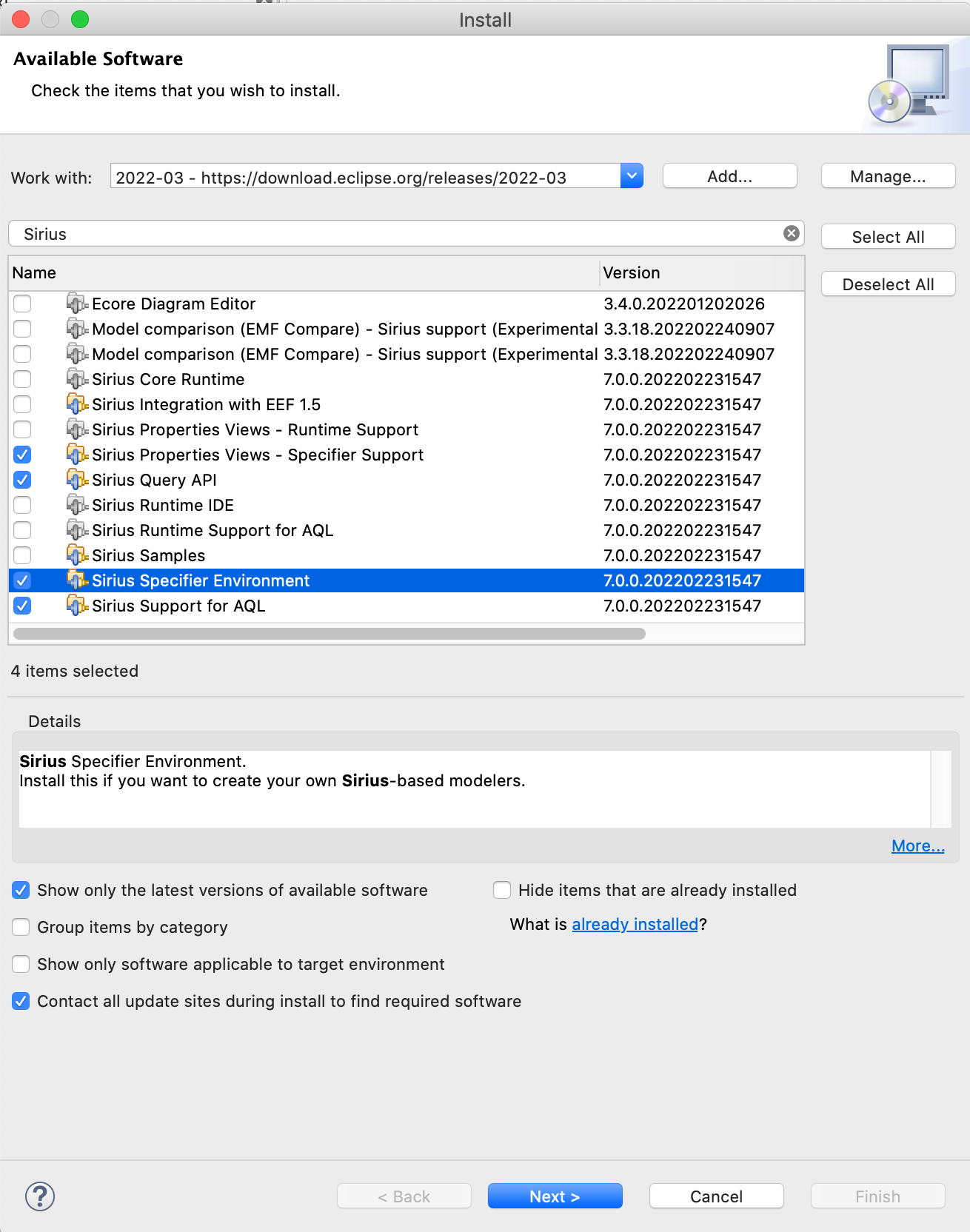Check the Sirius Samples checkbox
Screen dimensions: 970x1232
pyautogui.click(x=22, y=555)
